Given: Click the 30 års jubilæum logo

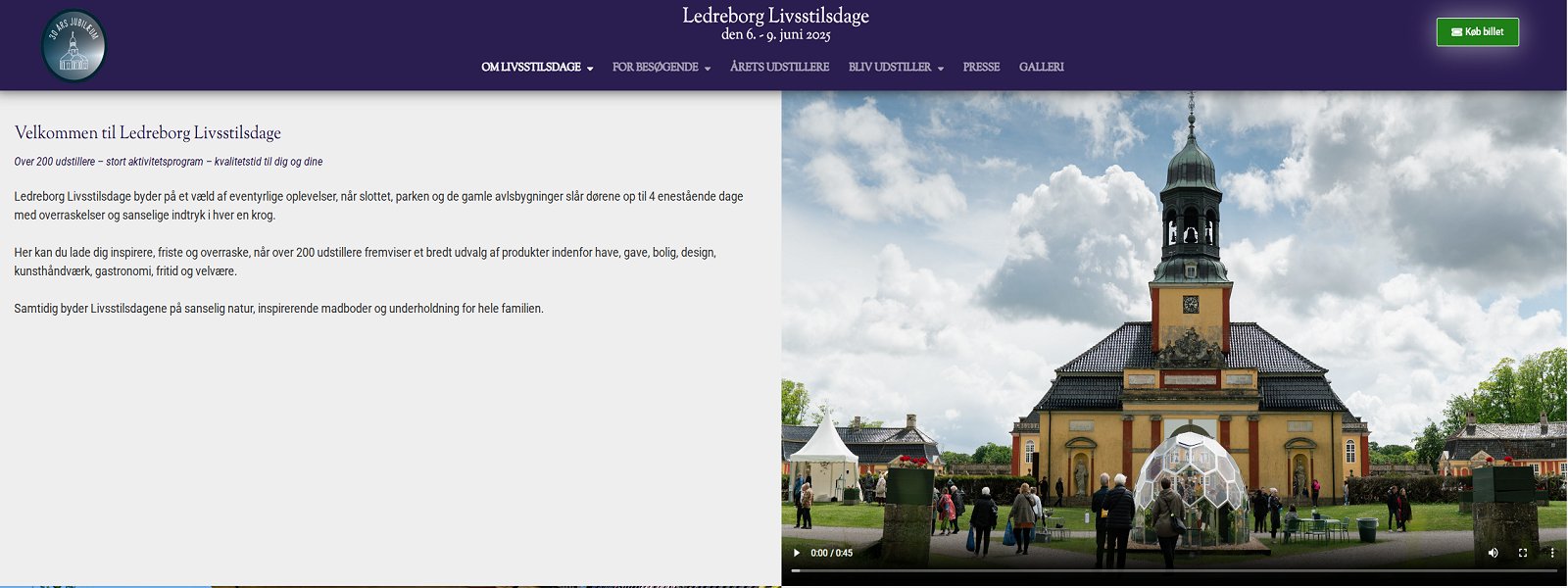Looking at the screenshot, I should 73,46.
